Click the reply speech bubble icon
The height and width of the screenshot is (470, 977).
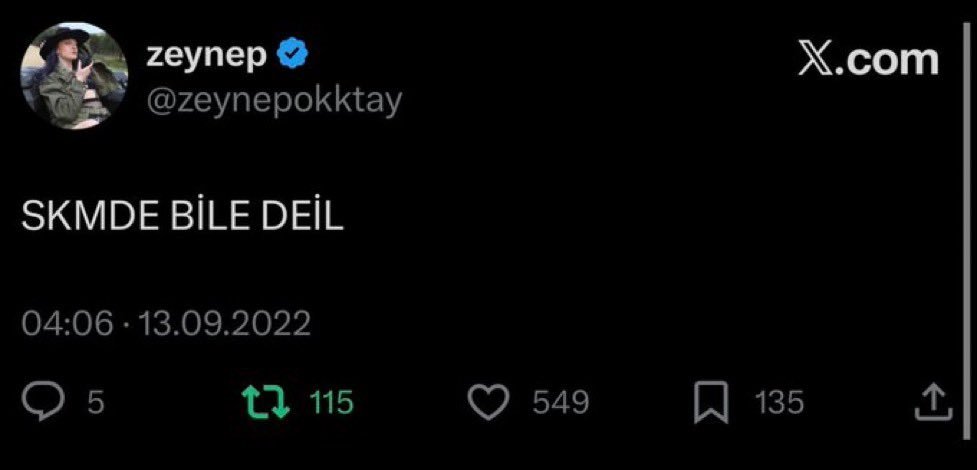pyautogui.click(x=42, y=402)
